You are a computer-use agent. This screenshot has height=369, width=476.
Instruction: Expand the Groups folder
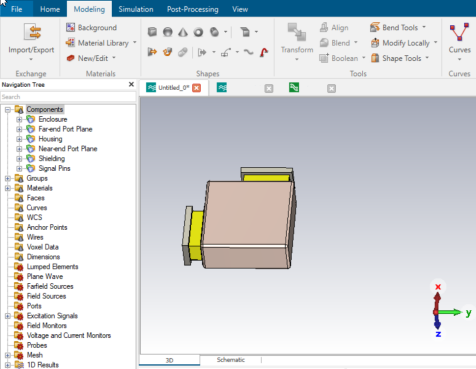[x=7, y=178]
